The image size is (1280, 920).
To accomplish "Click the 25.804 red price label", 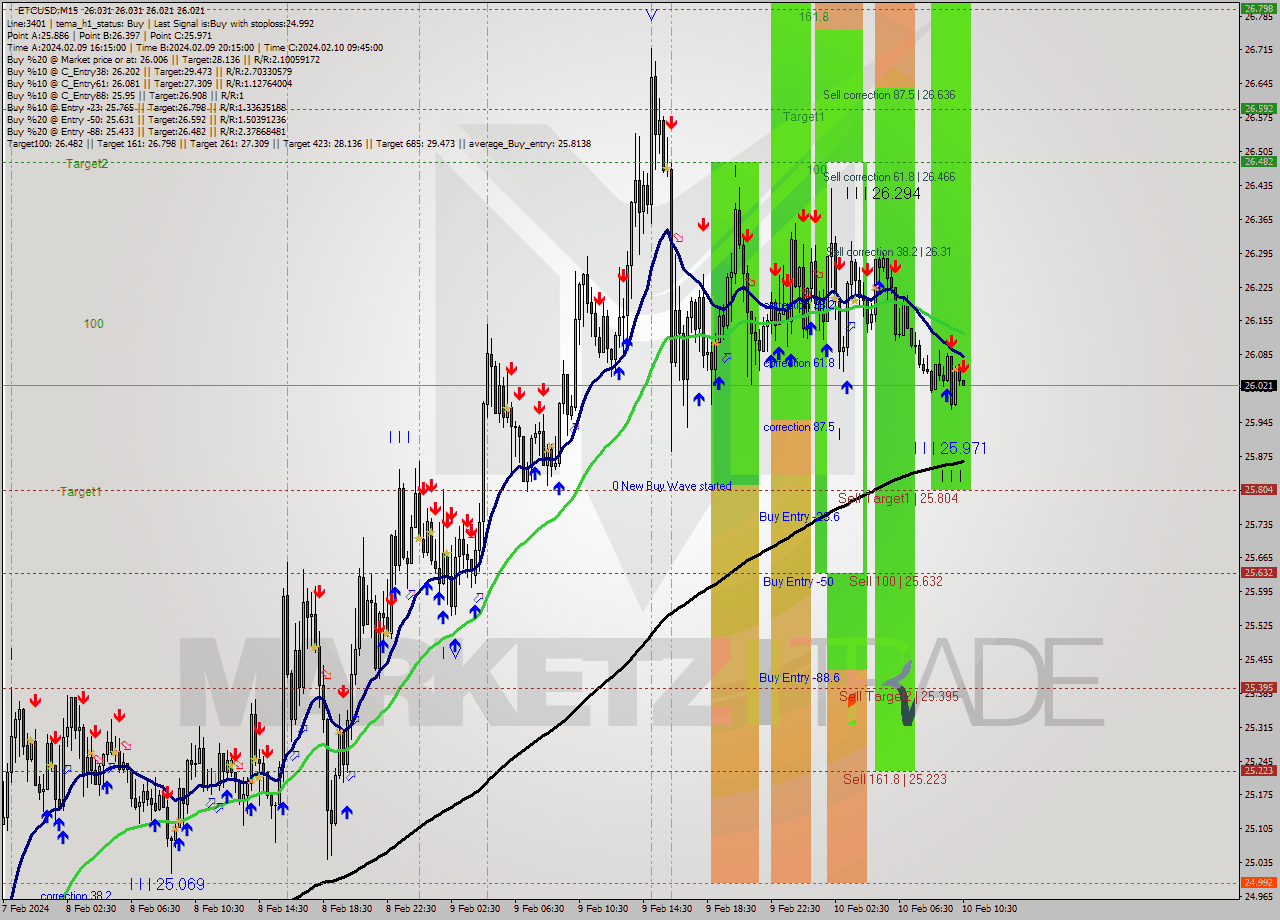I will pos(1257,489).
